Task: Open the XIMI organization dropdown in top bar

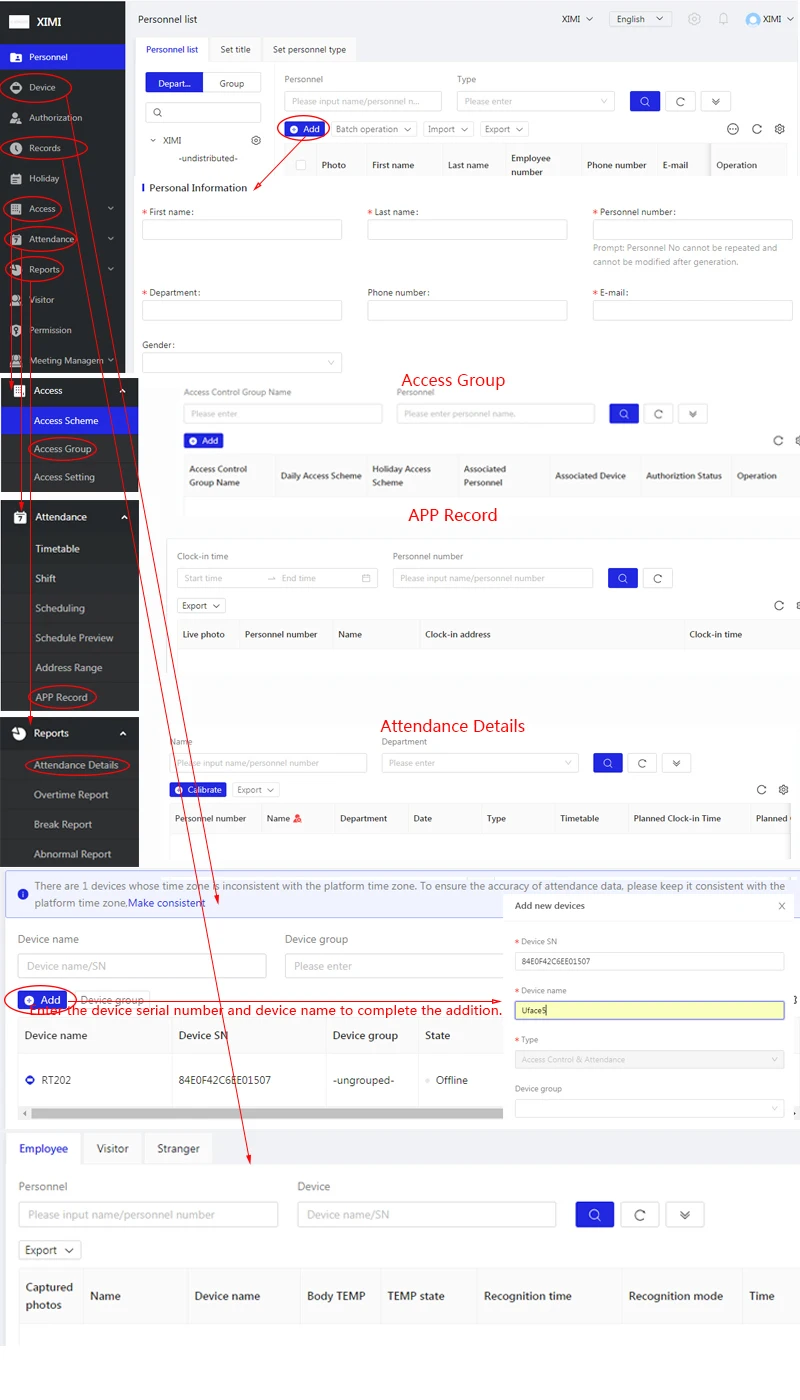Action: pyautogui.click(x=577, y=19)
